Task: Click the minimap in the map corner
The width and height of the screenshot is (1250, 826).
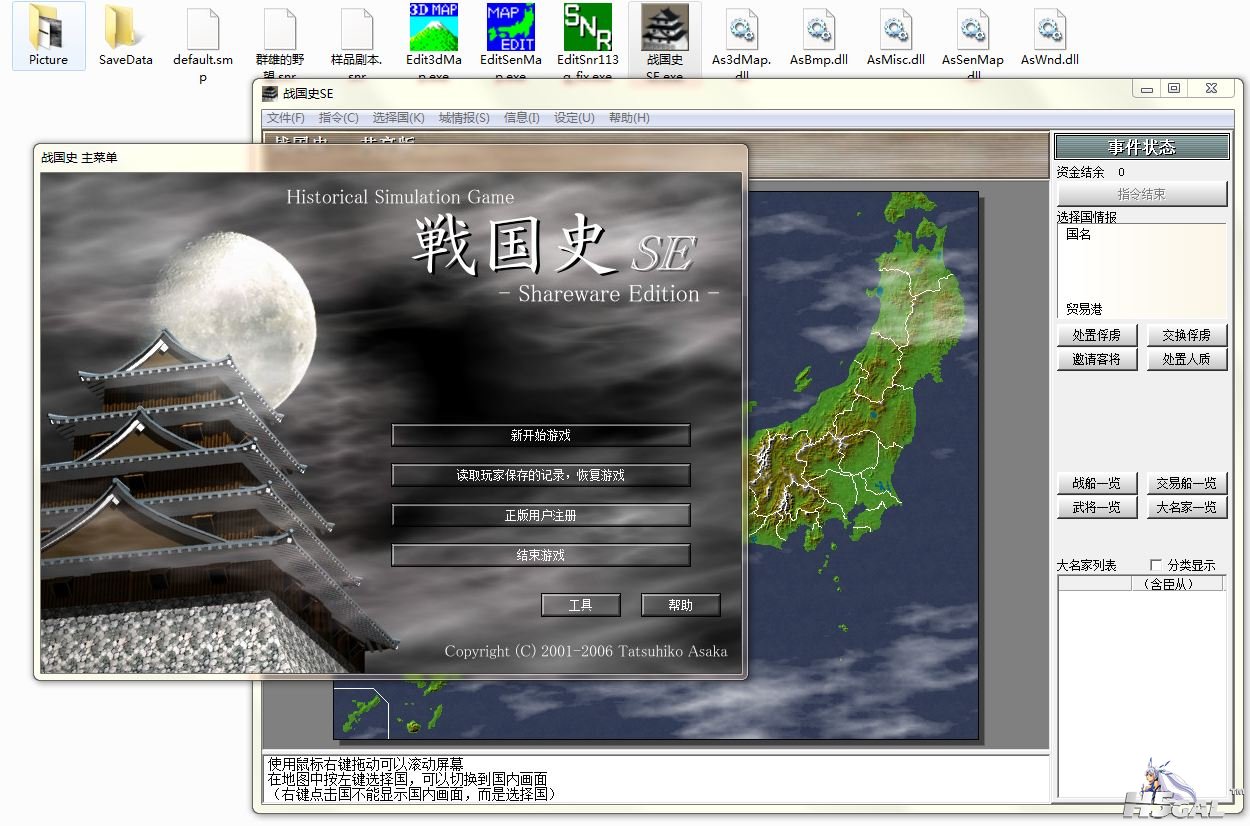Action: 361,713
